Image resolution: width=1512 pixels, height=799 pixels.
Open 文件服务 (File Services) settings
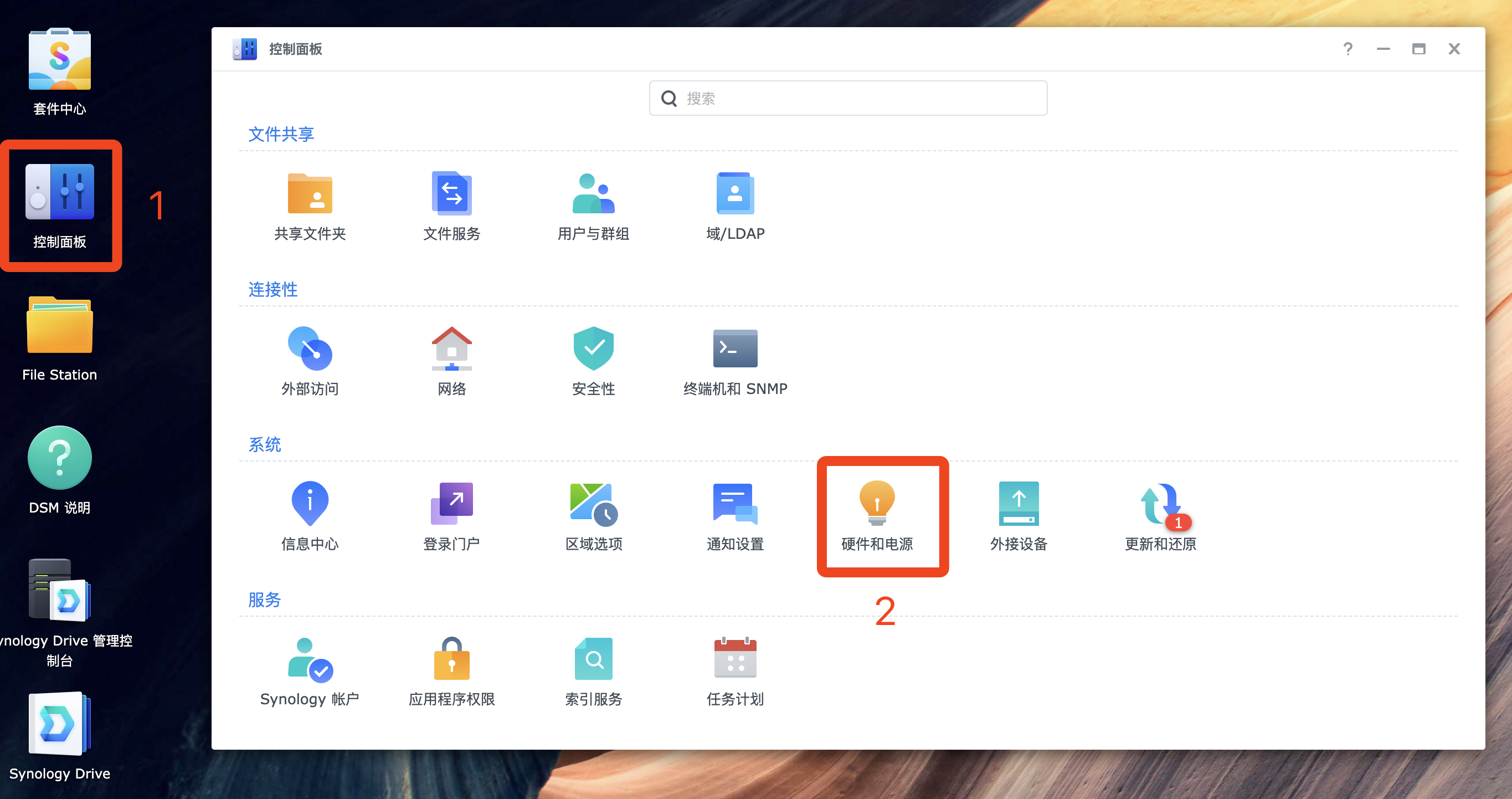click(x=451, y=206)
